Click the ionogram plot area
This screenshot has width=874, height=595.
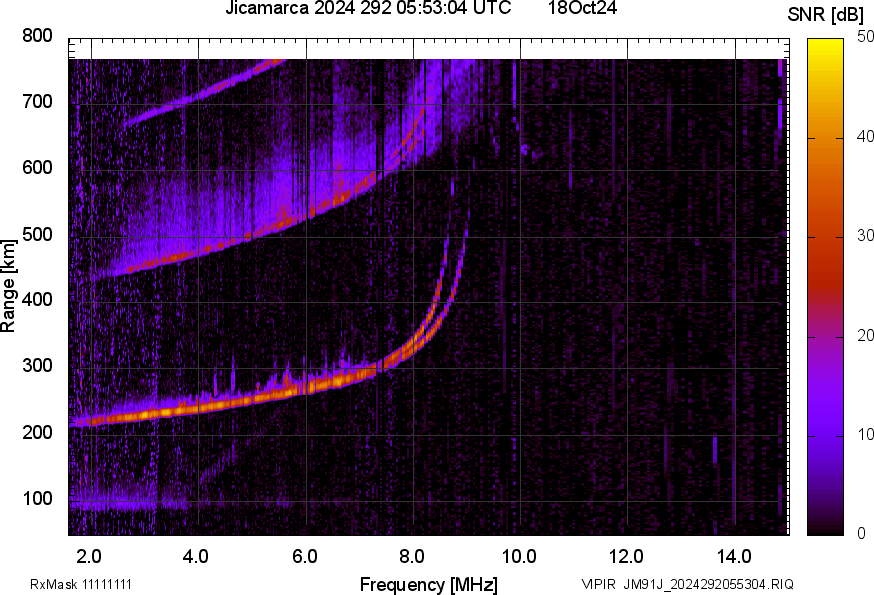point(429,287)
